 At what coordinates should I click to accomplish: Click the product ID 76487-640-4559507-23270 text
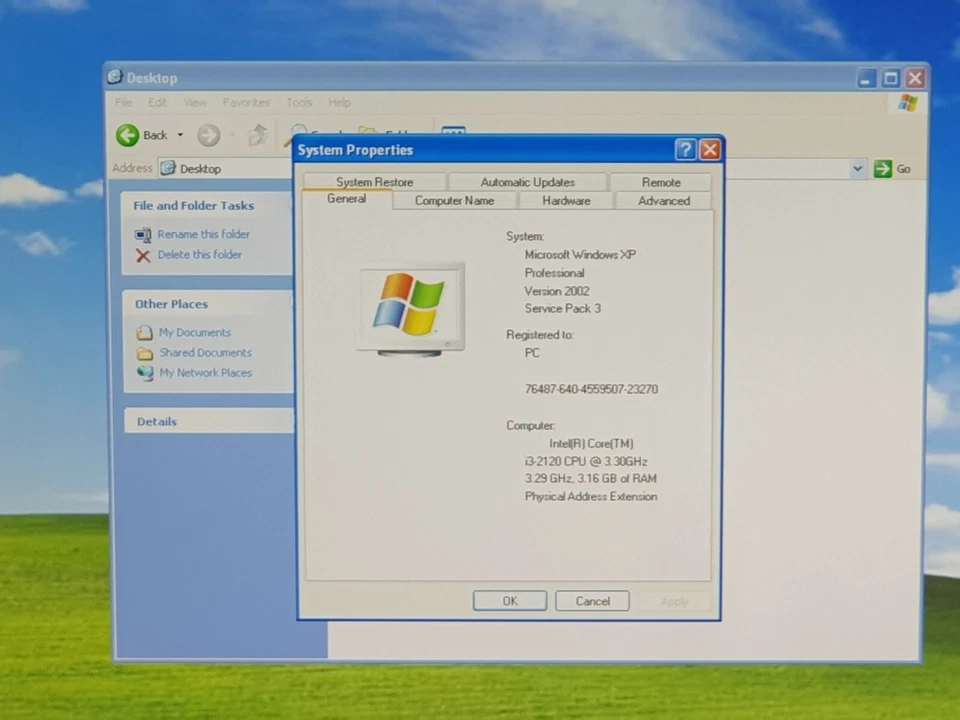click(x=591, y=389)
